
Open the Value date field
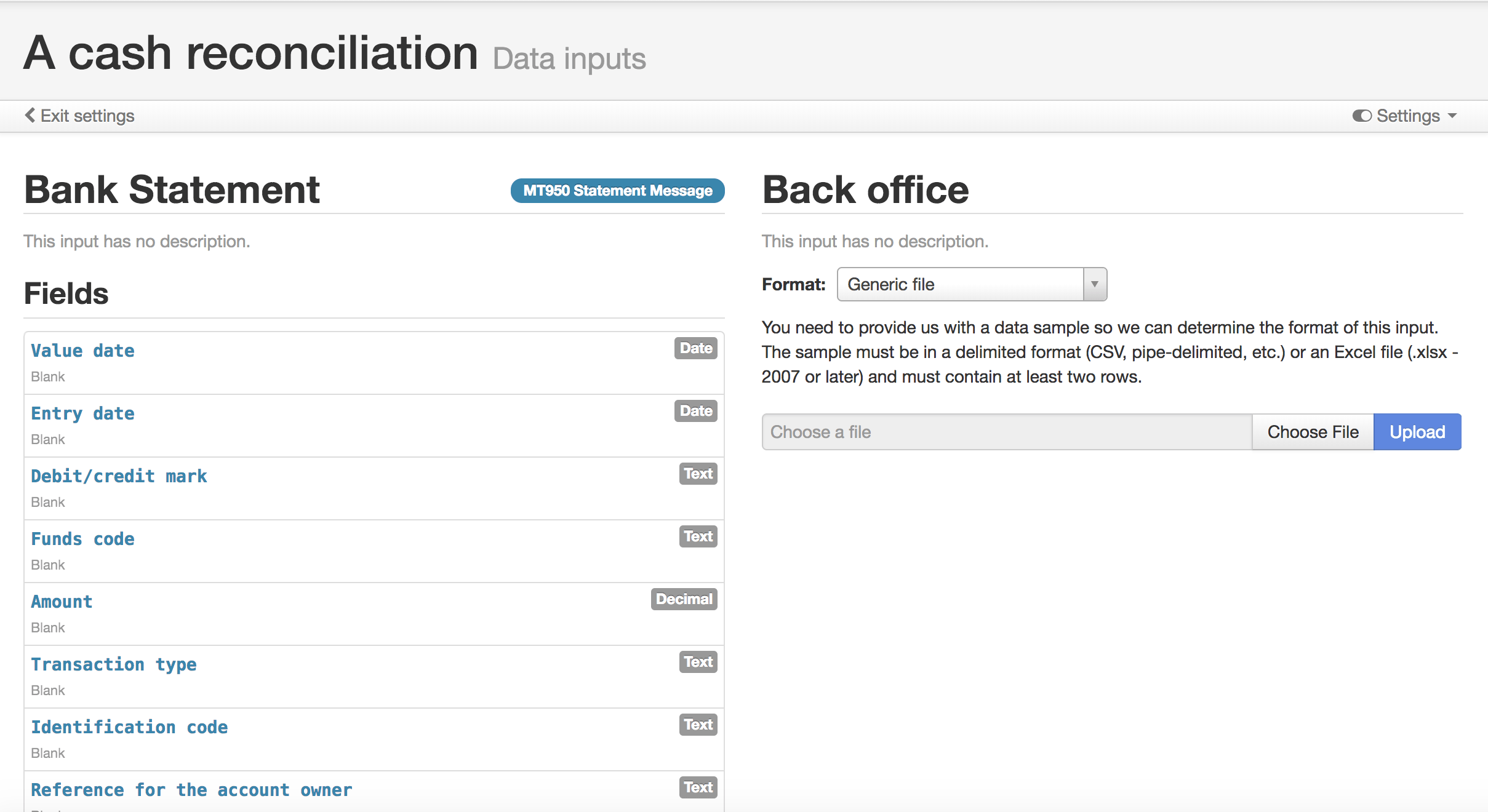click(82, 351)
